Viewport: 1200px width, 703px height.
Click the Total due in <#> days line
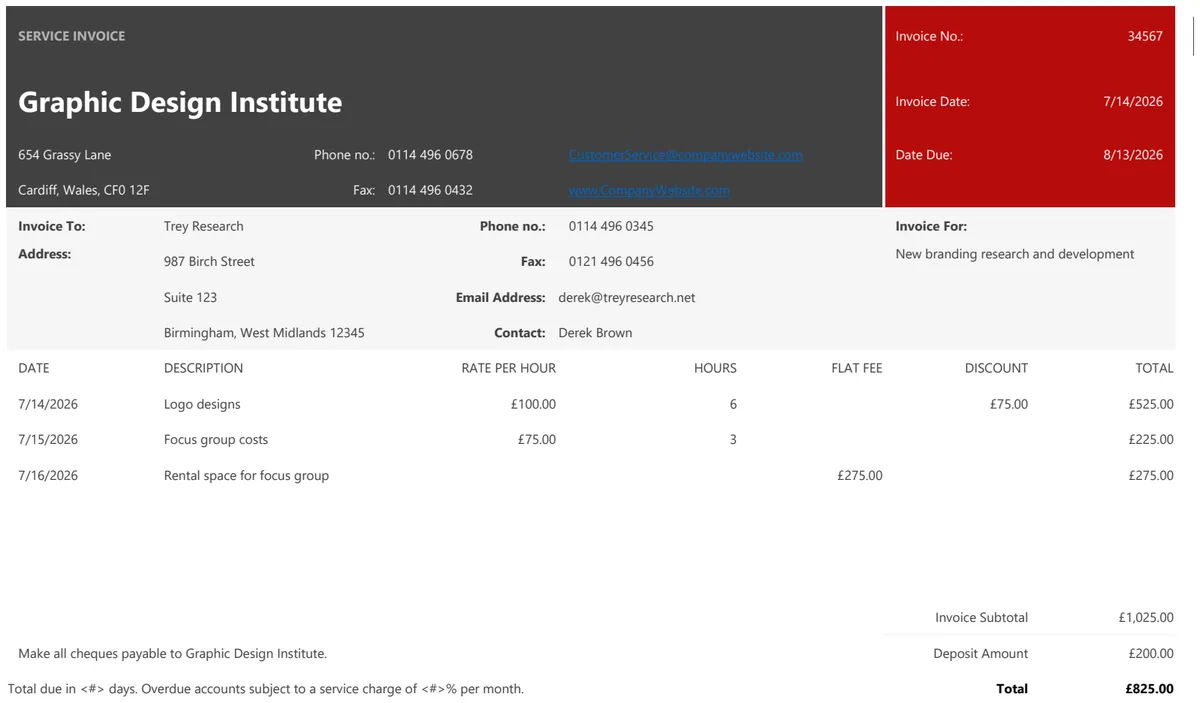266,688
